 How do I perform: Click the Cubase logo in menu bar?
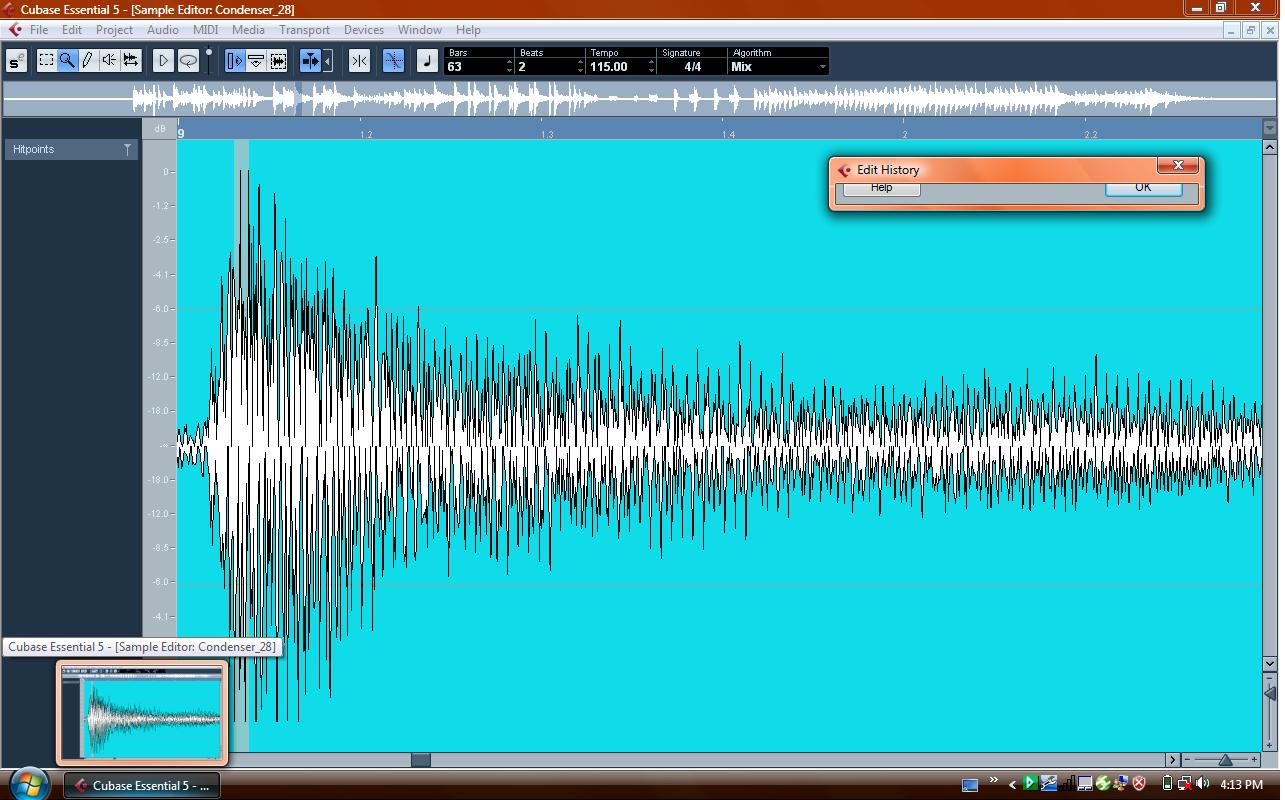point(14,30)
